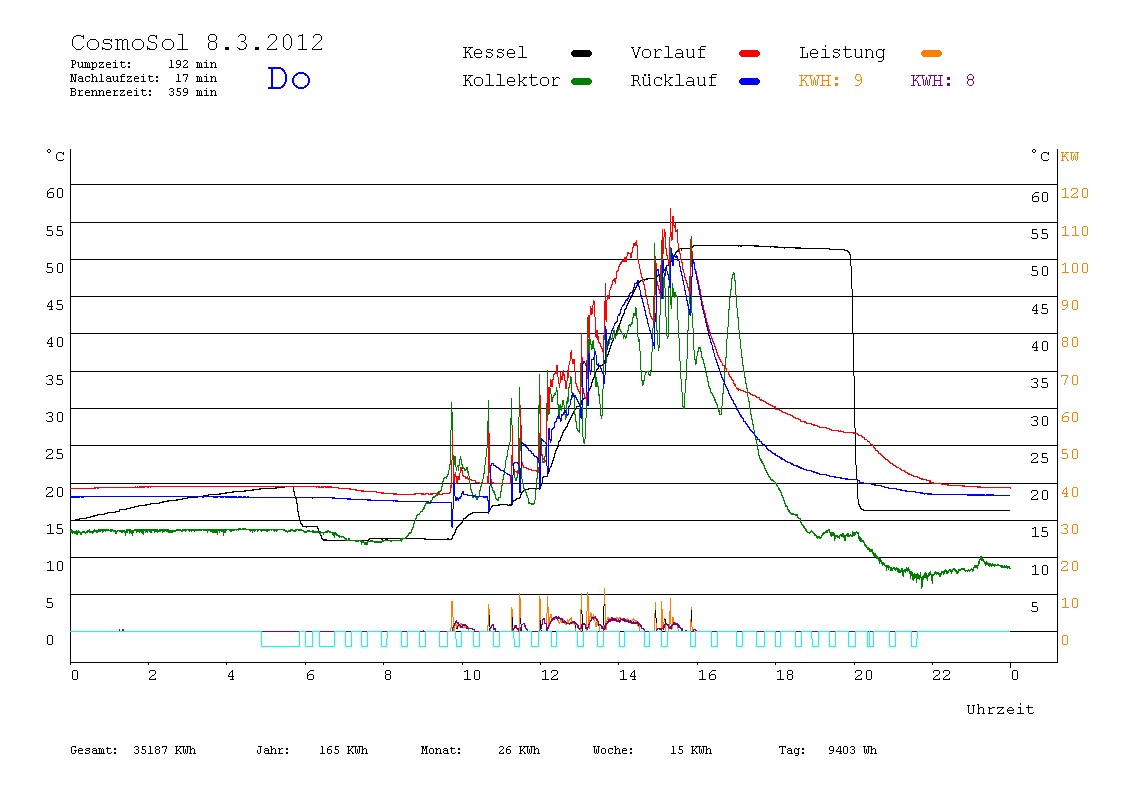Click the '165 KWh' year value
Image resolution: width=1148 pixels, height=812 pixels.
pos(343,750)
